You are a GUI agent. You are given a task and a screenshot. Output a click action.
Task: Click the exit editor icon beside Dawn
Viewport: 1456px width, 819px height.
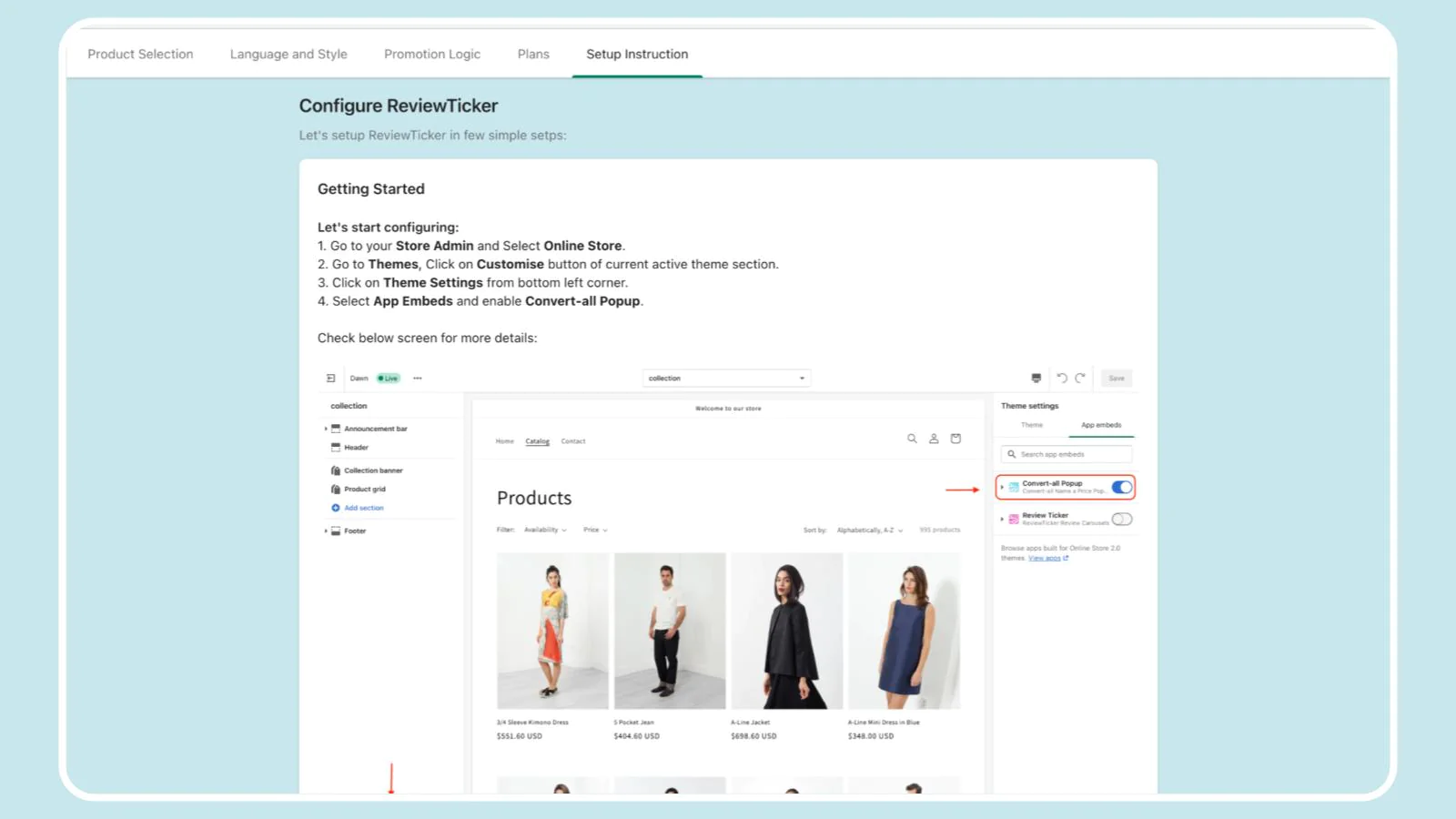330,379
